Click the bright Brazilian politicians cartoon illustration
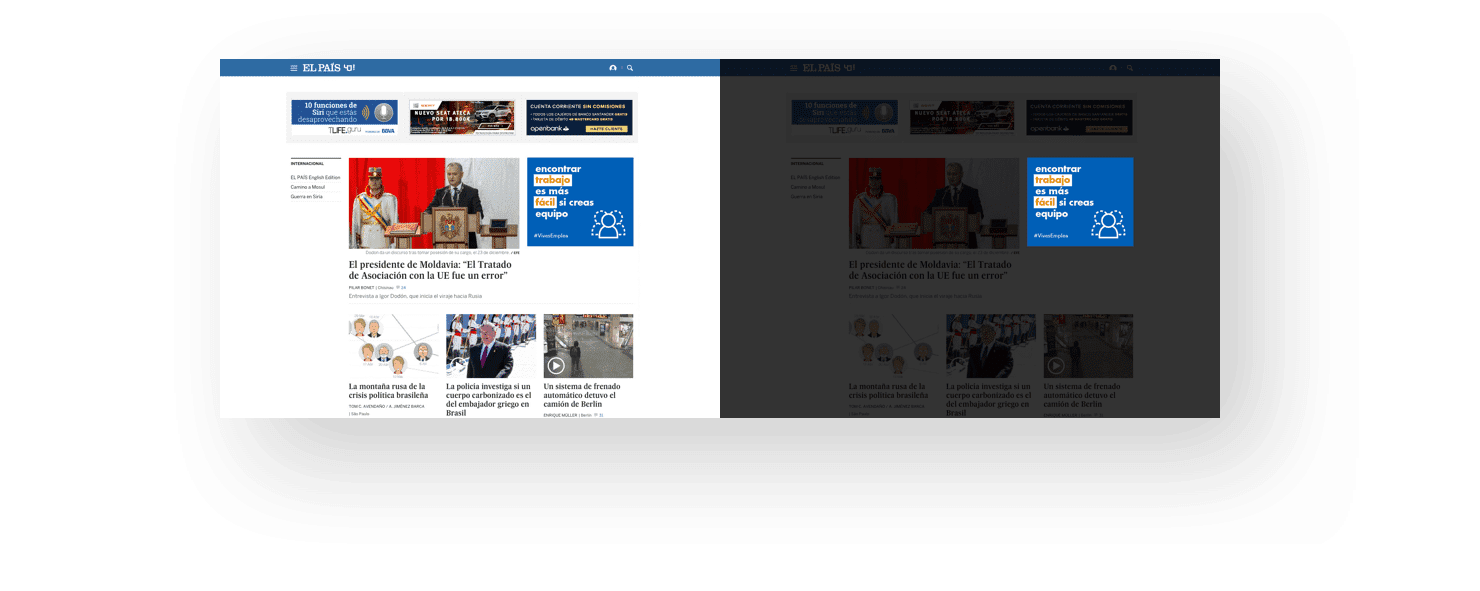1480x591 pixels. [393, 346]
